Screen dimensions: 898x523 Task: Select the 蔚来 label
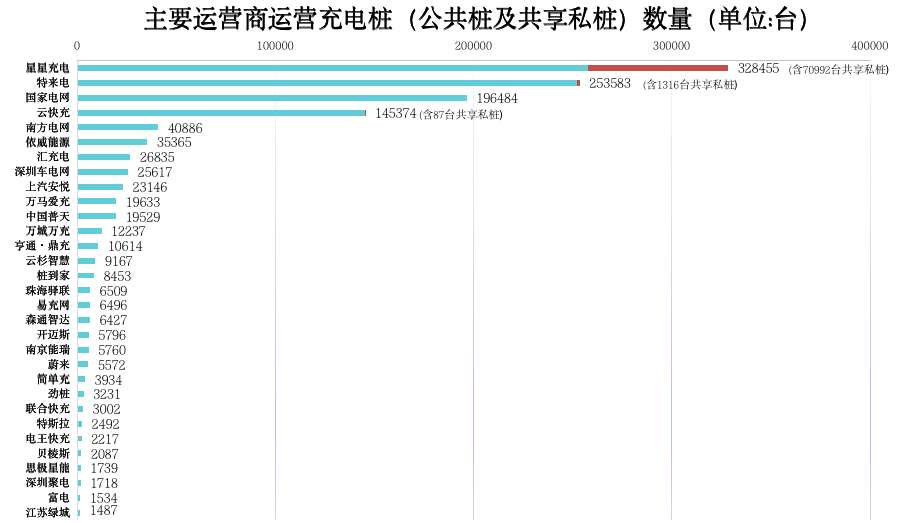tap(59, 364)
